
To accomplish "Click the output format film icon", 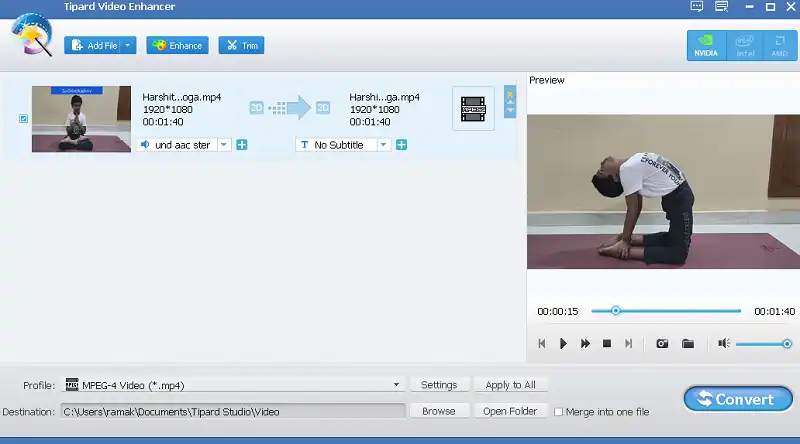I will [473, 109].
